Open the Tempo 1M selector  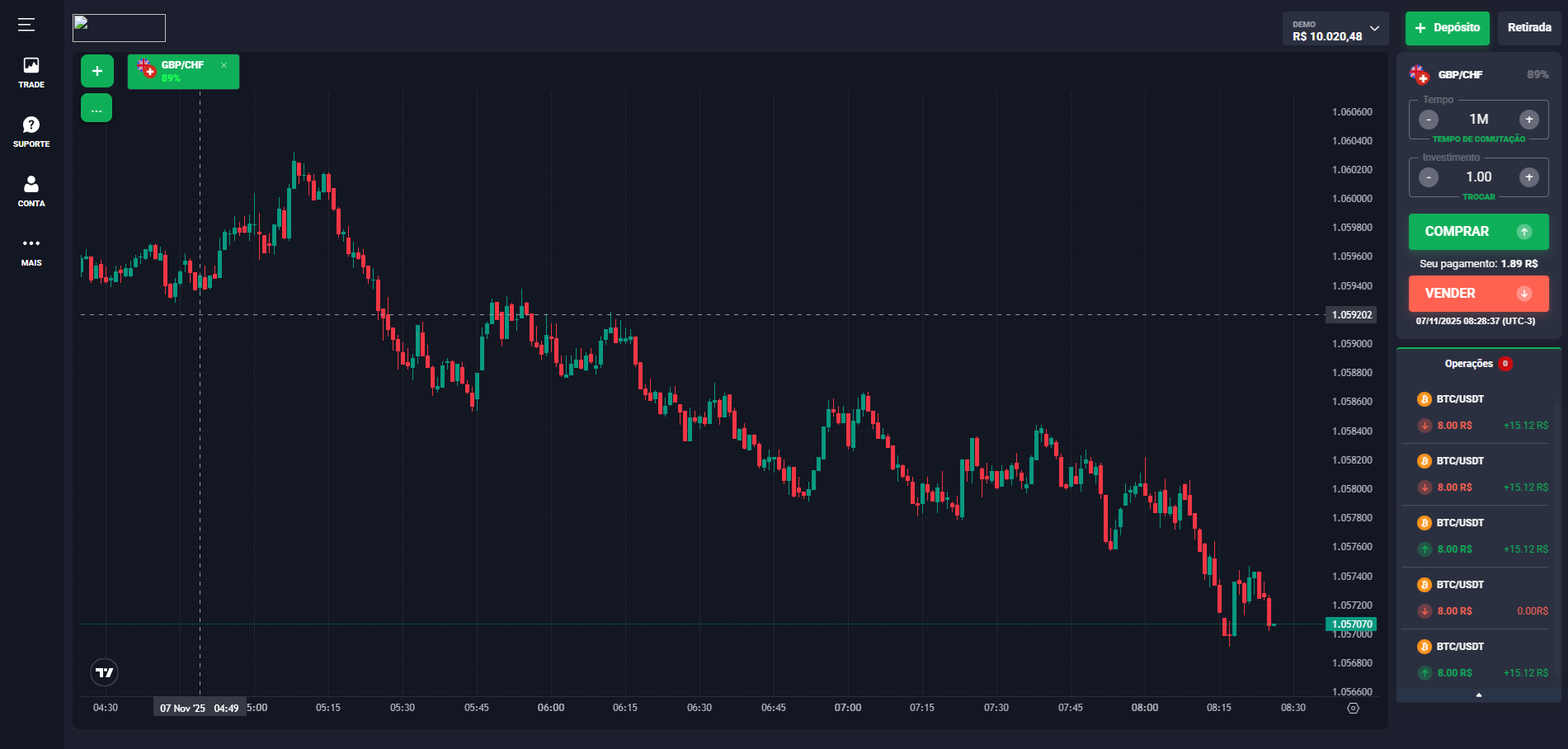1478,119
